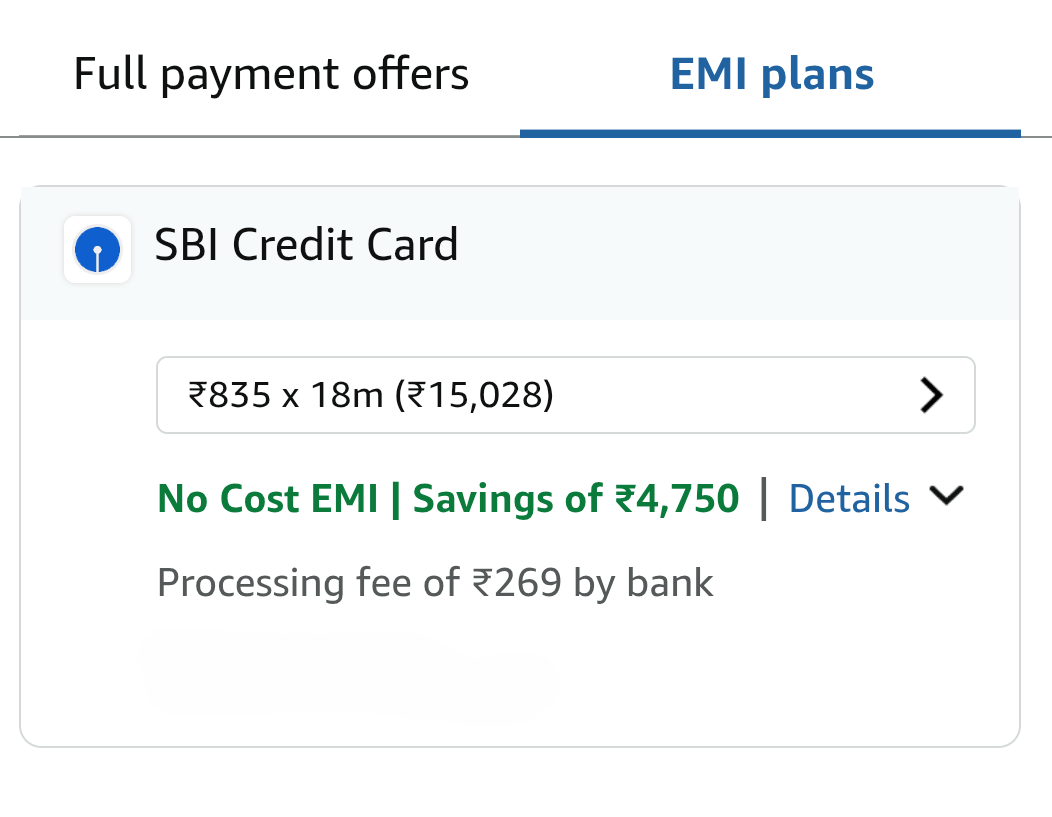
Task: Click the processing fee of ₹269 note
Action: (435, 582)
